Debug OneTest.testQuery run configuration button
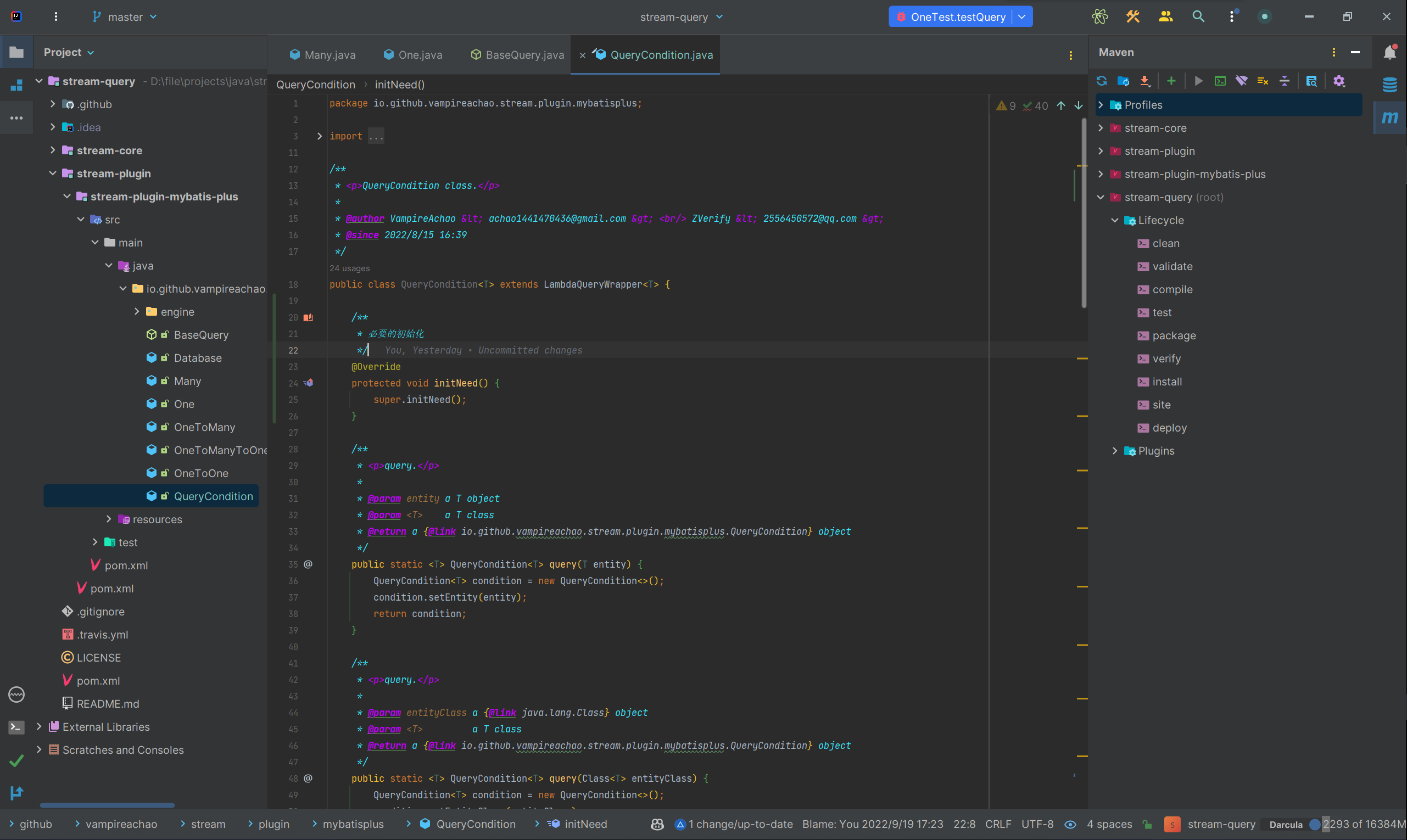Image resolution: width=1407 pixels, height=840 pixels. pyautogui.click(x=951, y=17)
